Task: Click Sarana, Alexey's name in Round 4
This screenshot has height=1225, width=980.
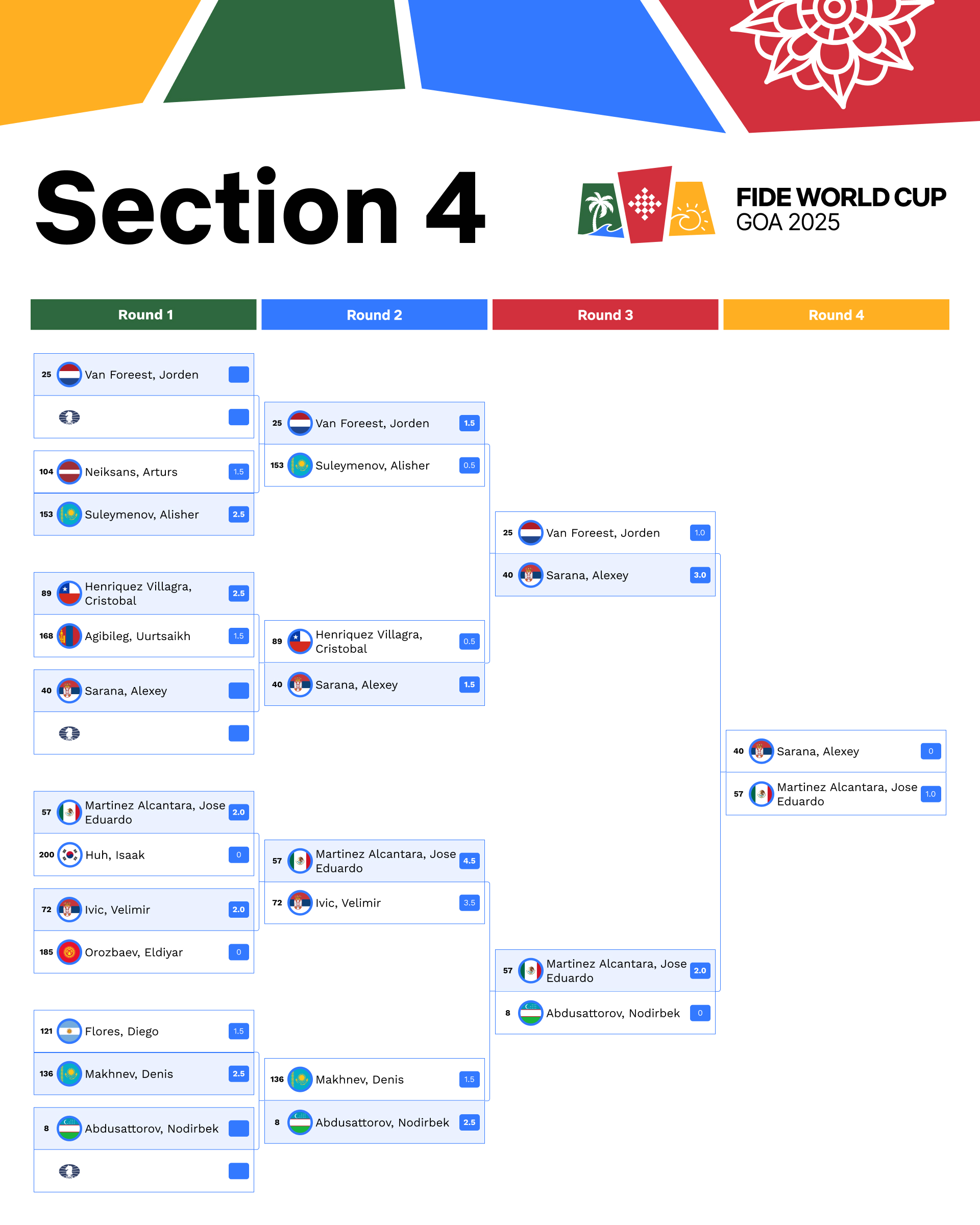Action: [x=818, y=751]
